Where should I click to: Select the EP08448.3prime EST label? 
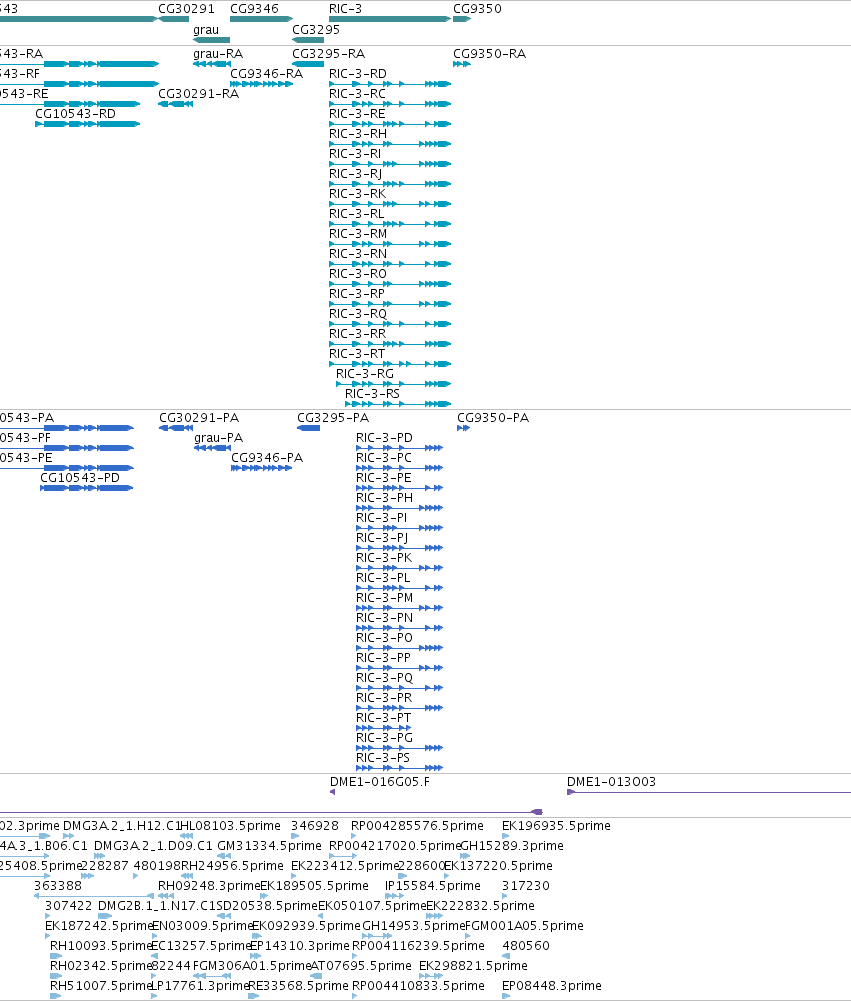pos(552,986)
